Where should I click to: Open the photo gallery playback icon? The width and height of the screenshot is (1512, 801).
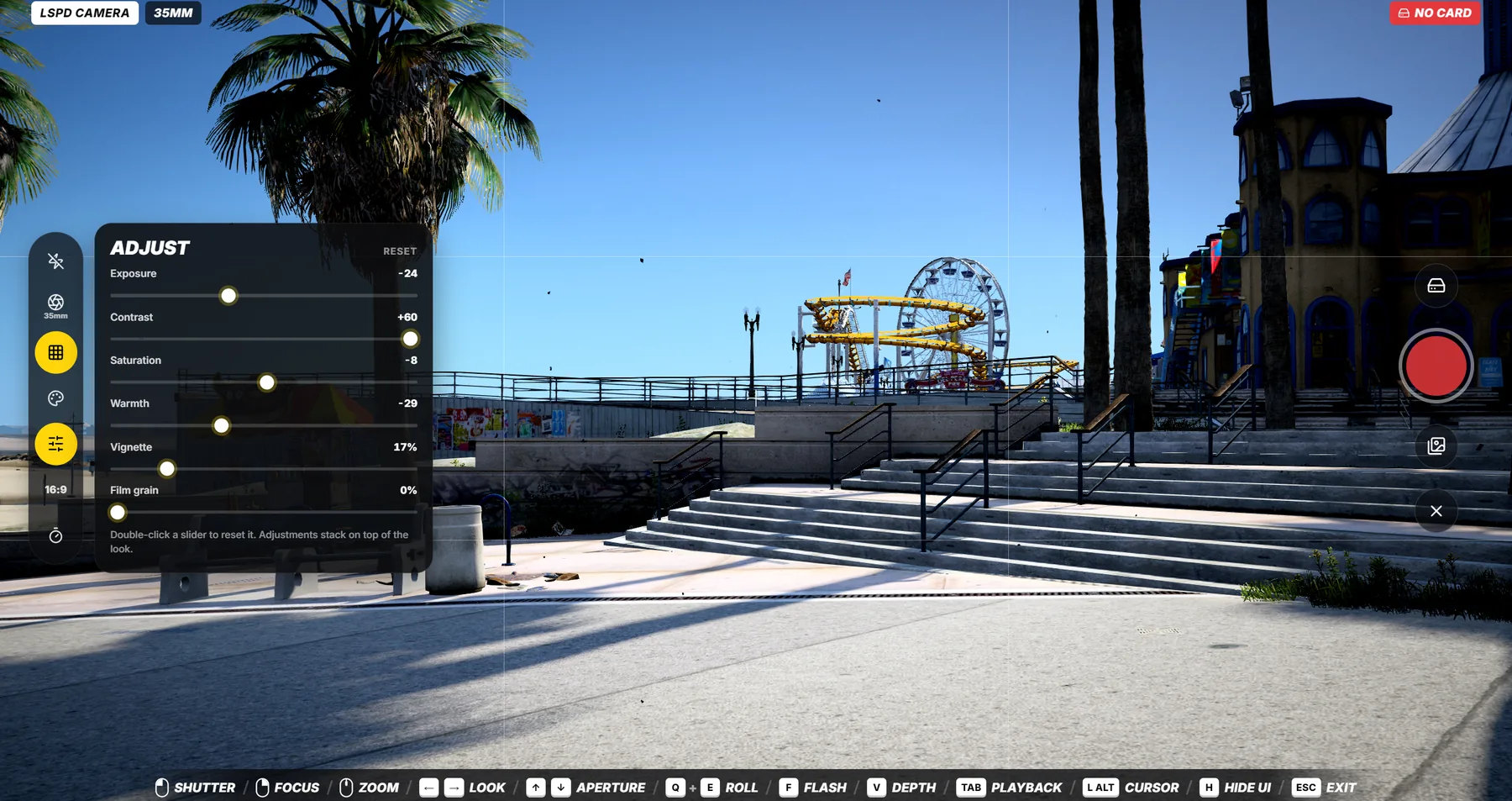click(1436, 445)
